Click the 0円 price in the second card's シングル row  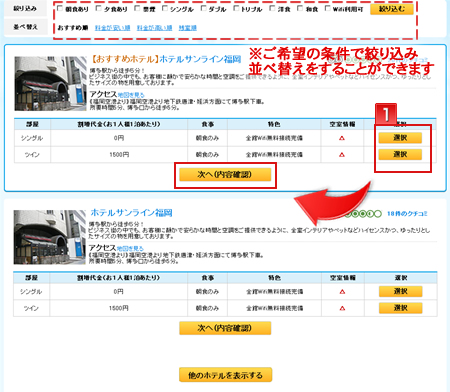pyautogui.click(x=118, y=292)
